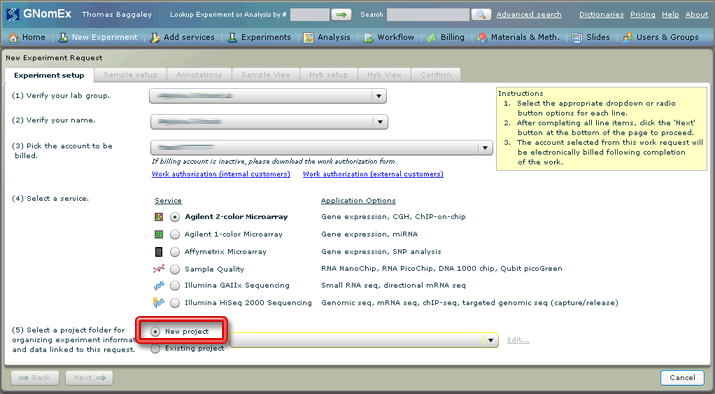Open the Annotations tab
Screen dimensions: 715x394
199,75
